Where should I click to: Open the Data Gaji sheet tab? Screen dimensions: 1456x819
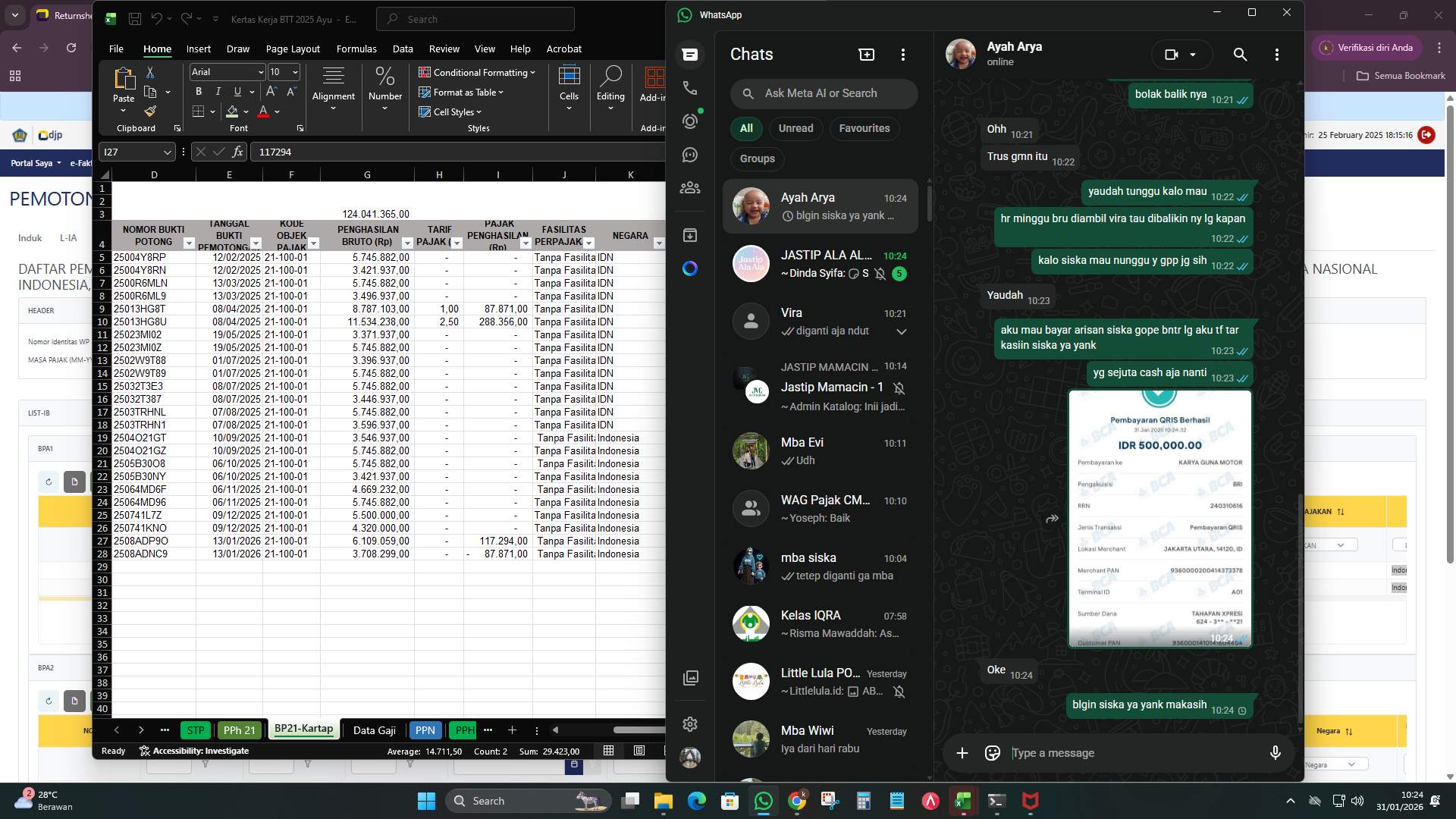pyautogui.click(x=374, y=730)
